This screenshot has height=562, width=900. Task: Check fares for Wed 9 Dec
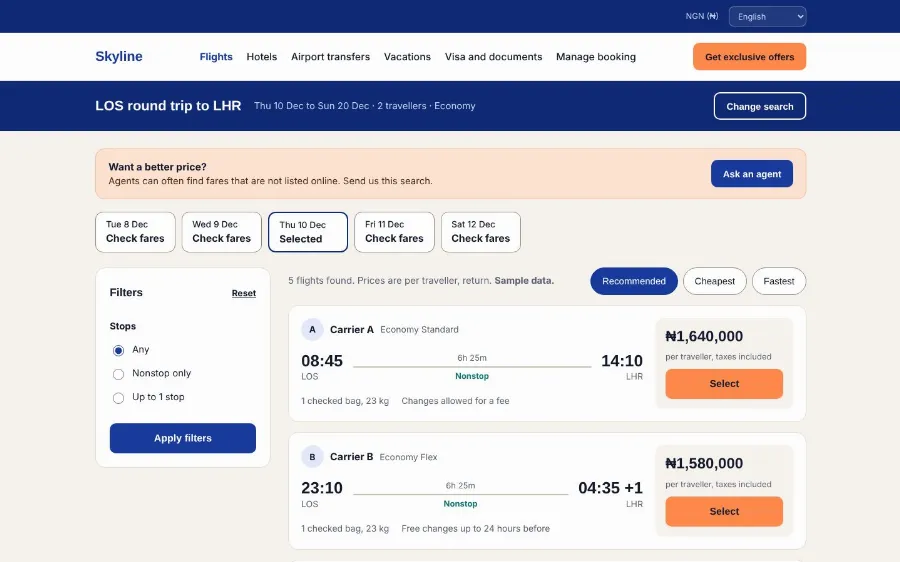click(x=222, y=232)
